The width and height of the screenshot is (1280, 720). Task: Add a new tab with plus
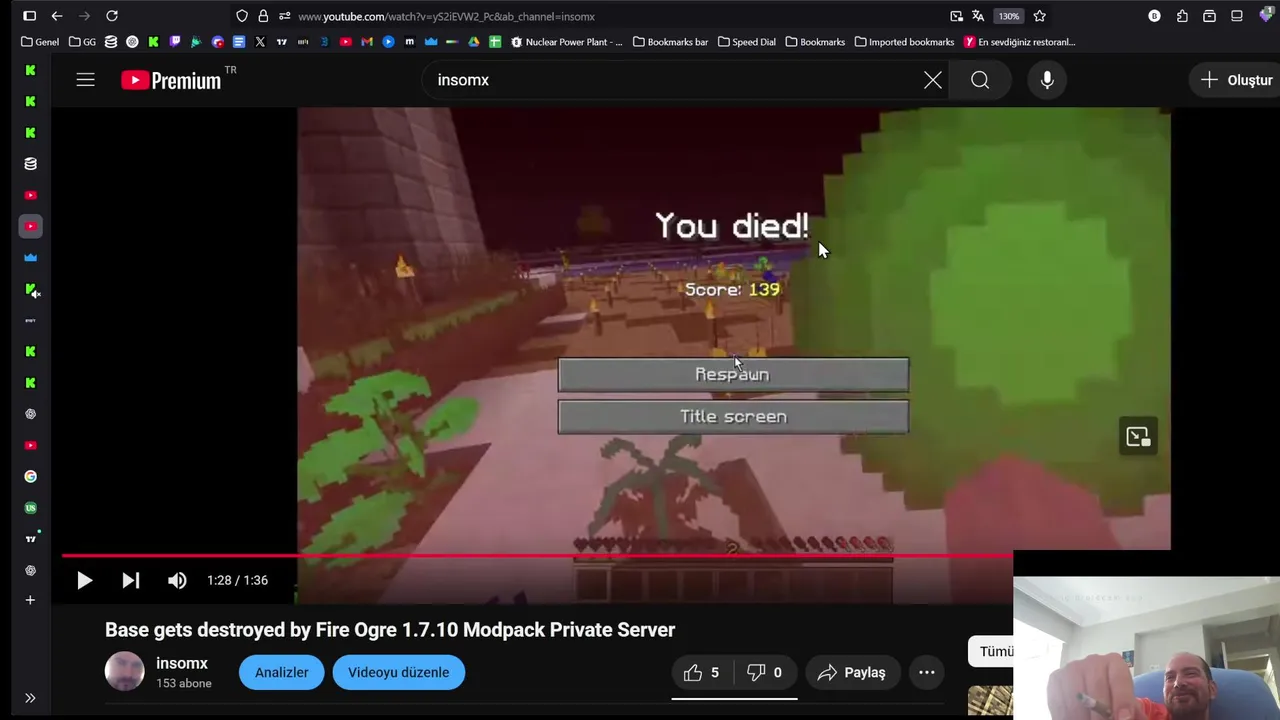(30, 600)
